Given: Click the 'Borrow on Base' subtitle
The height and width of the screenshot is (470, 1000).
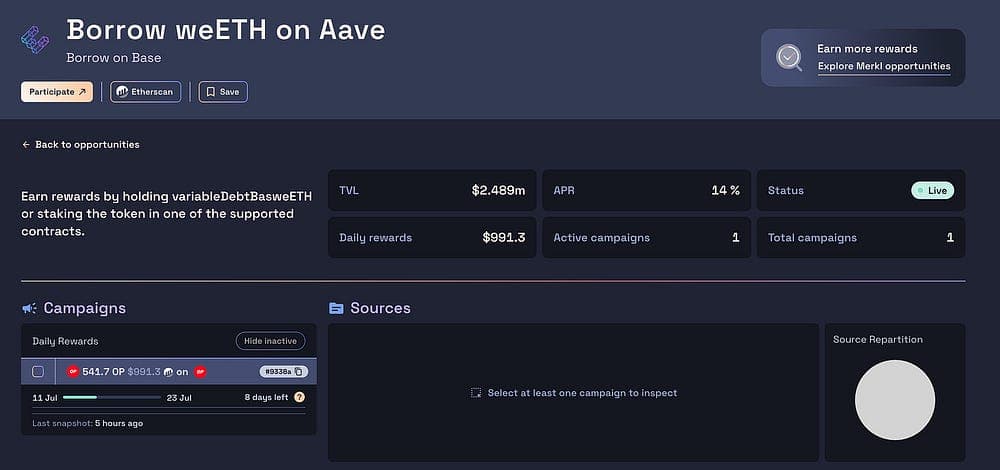Looking at the screenshot, I should point(114,58).
